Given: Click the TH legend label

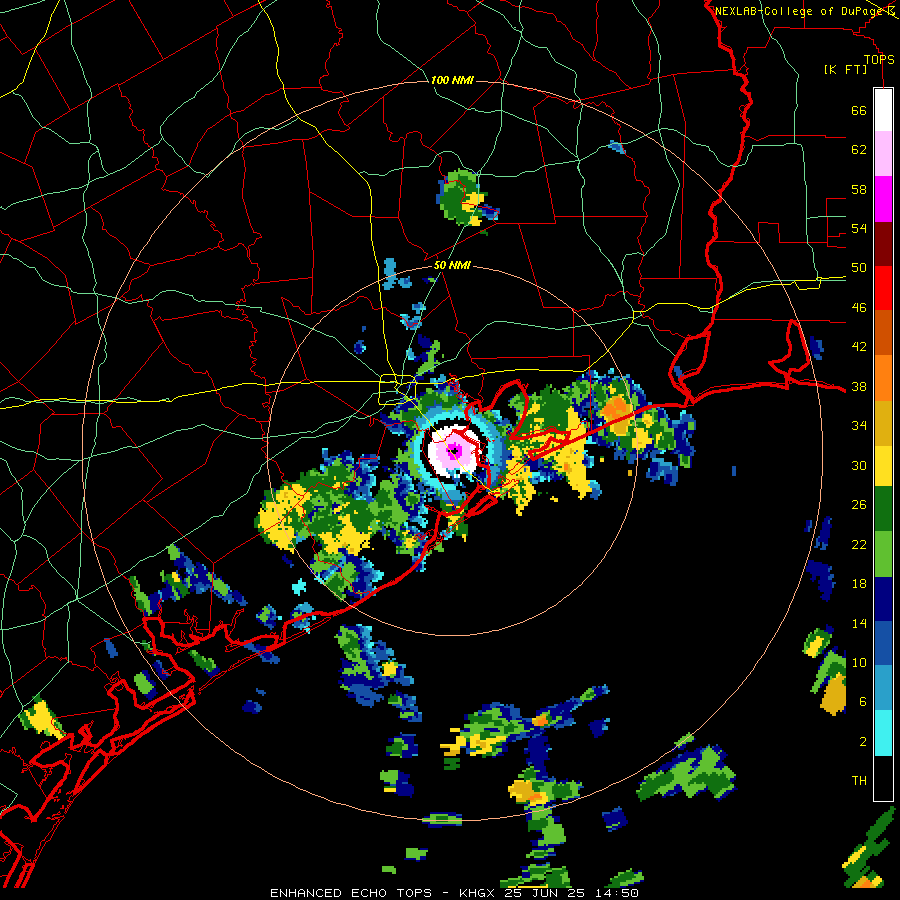Looking at the screenshot, I should [859, 780].
